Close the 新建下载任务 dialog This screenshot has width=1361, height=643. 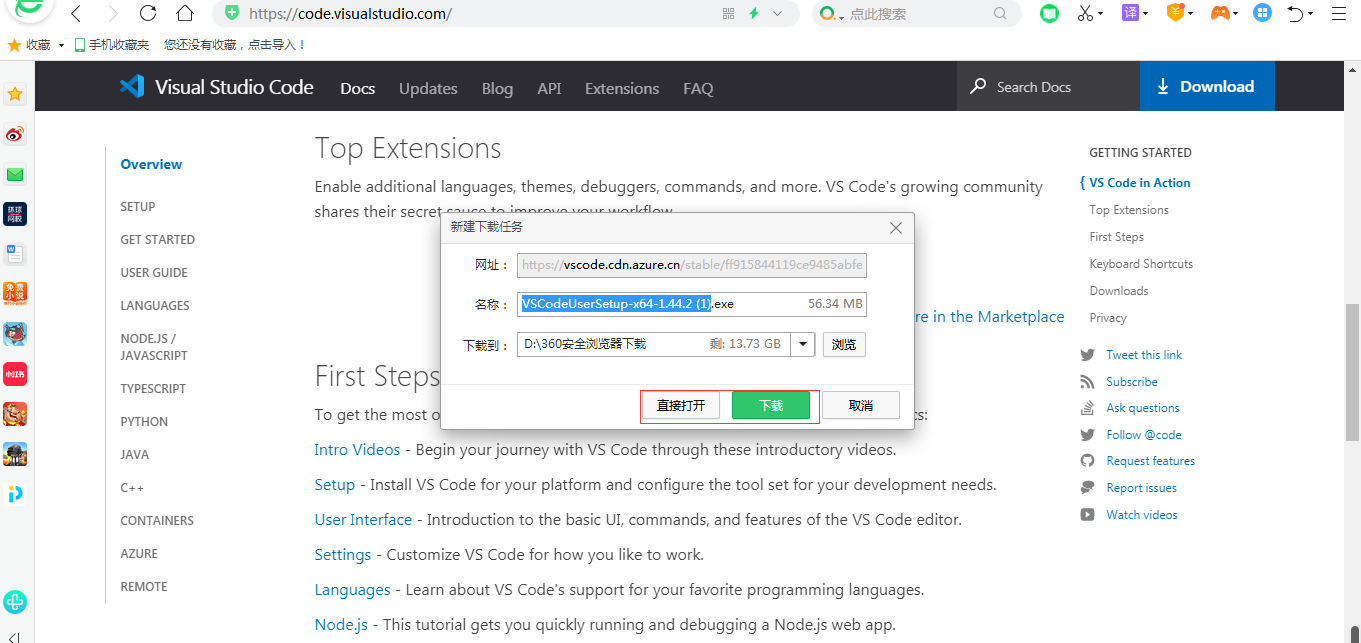tap(896, 228)
